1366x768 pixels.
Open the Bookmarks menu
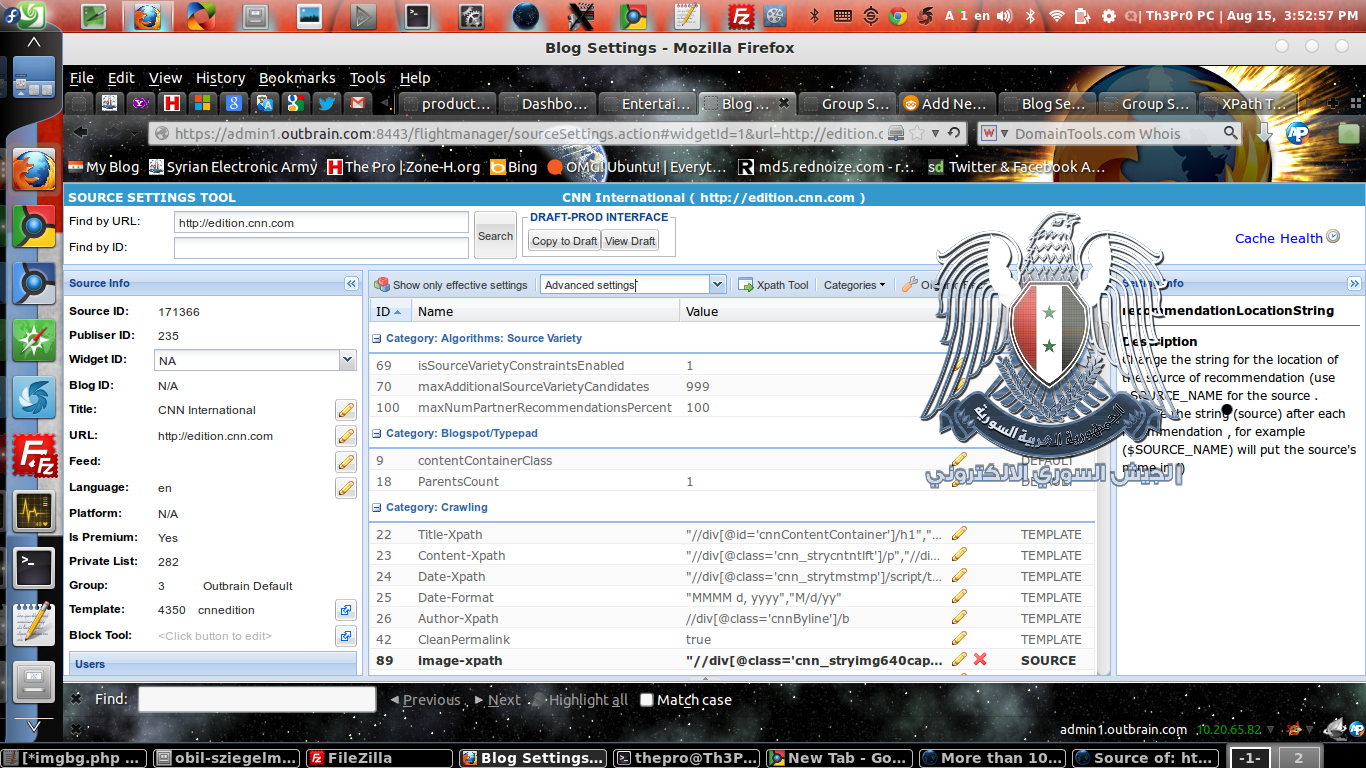(x=297, y=78)
